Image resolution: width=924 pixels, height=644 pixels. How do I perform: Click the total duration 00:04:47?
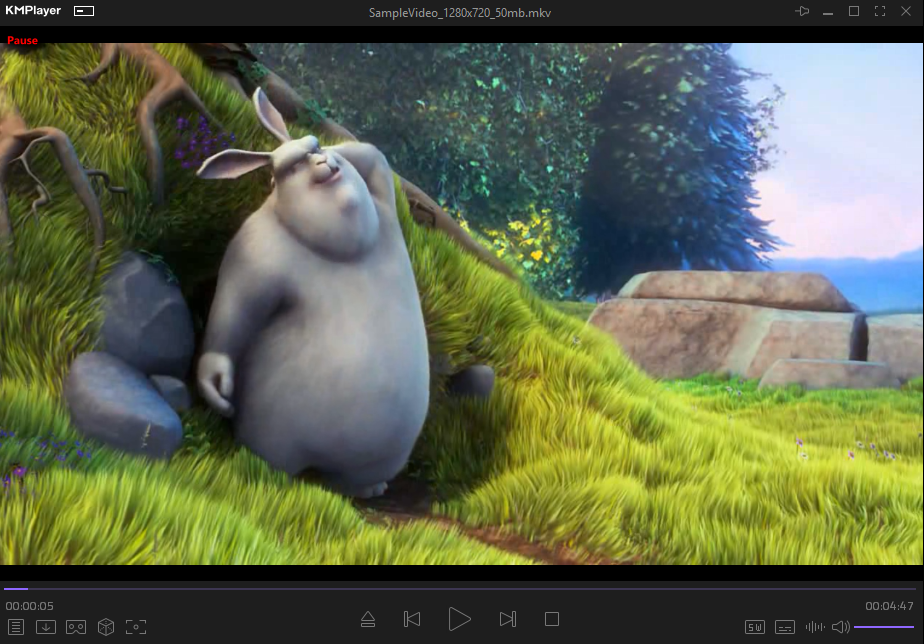tap(889, 606)
